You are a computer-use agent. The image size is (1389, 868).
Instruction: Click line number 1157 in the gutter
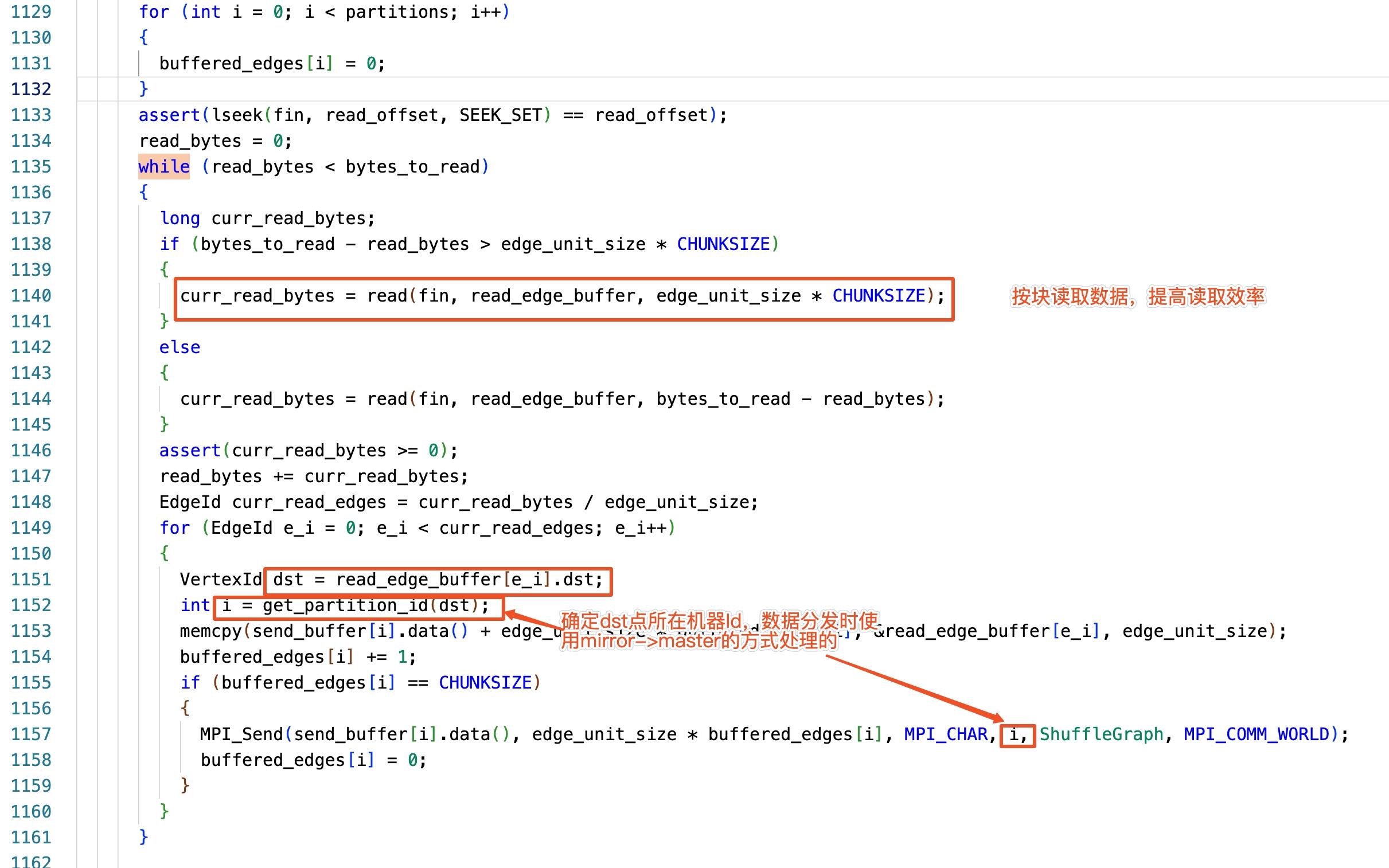(x=31, y=734)
